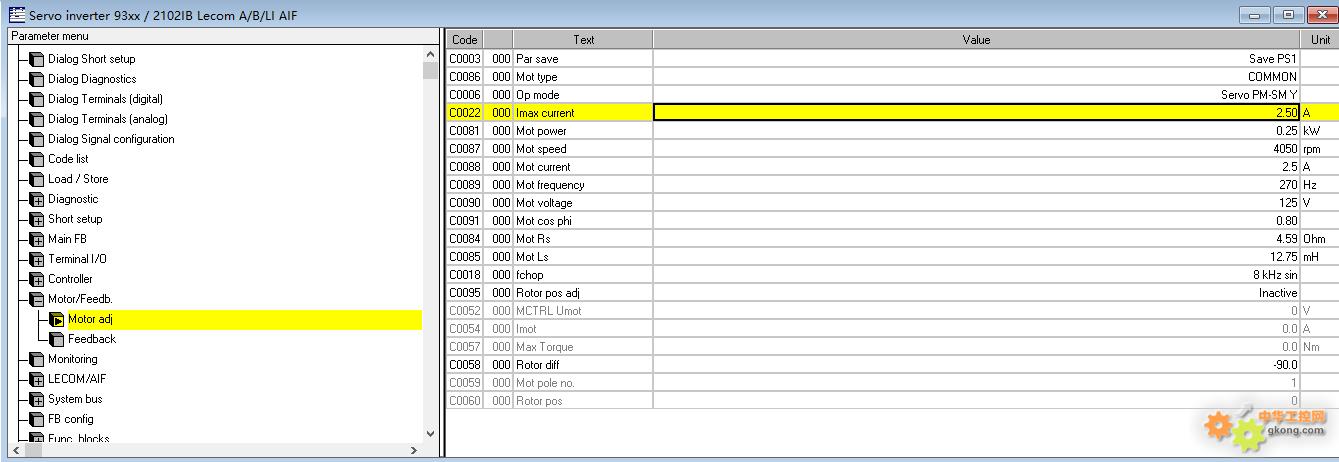Viewport: 1339px width, 462px height.
Task: Click the Monitoring book icon
Action: pyautogui.click(x=37, y=359)
